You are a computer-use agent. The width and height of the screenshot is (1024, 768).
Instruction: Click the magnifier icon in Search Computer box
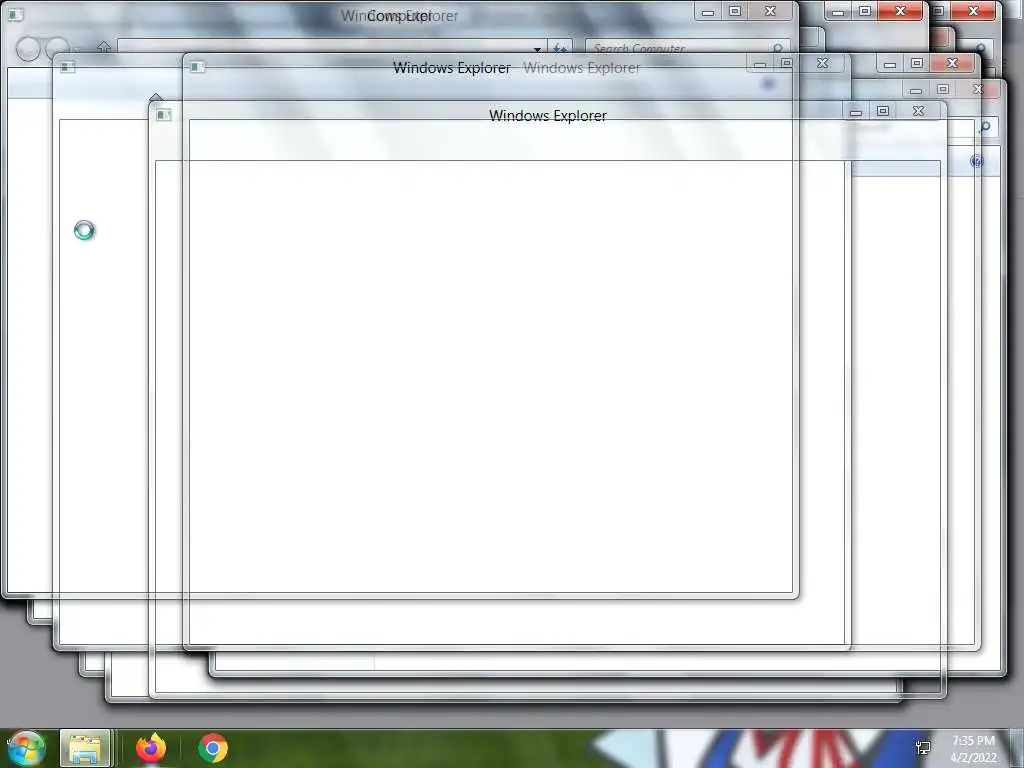777,48
